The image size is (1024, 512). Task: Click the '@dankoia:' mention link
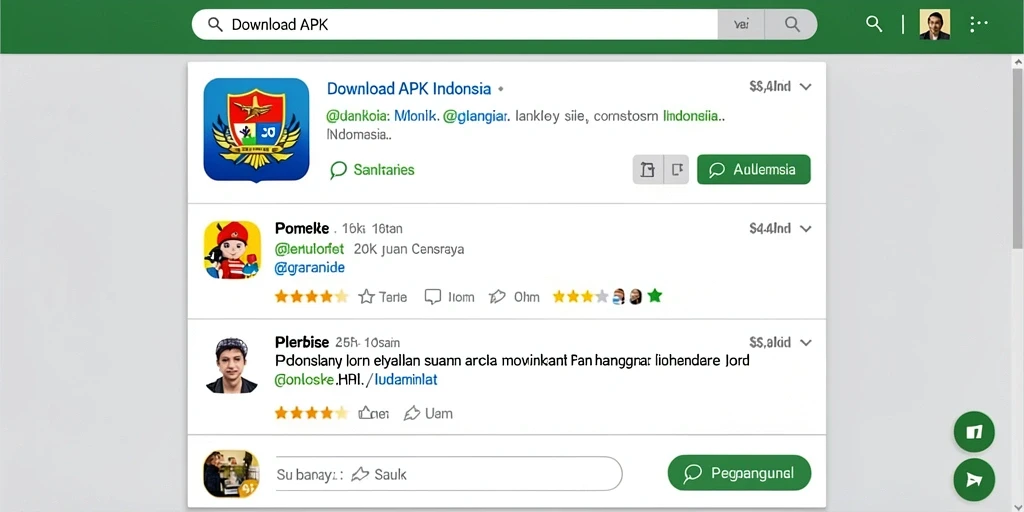pos(358,116)
